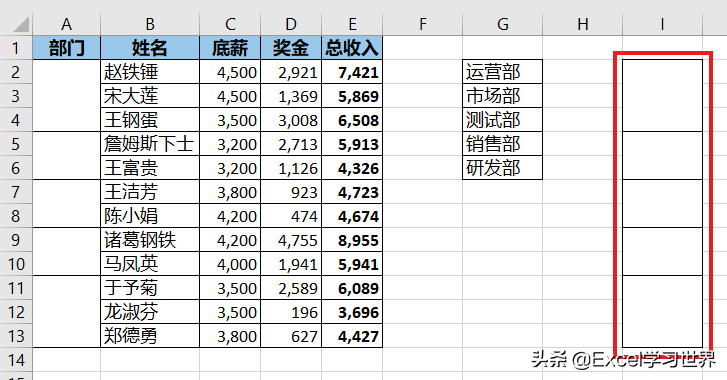Viewport: 727px width, 380px height.
Task: Click the 总收入 header cell
Action: tap(352, 48)
